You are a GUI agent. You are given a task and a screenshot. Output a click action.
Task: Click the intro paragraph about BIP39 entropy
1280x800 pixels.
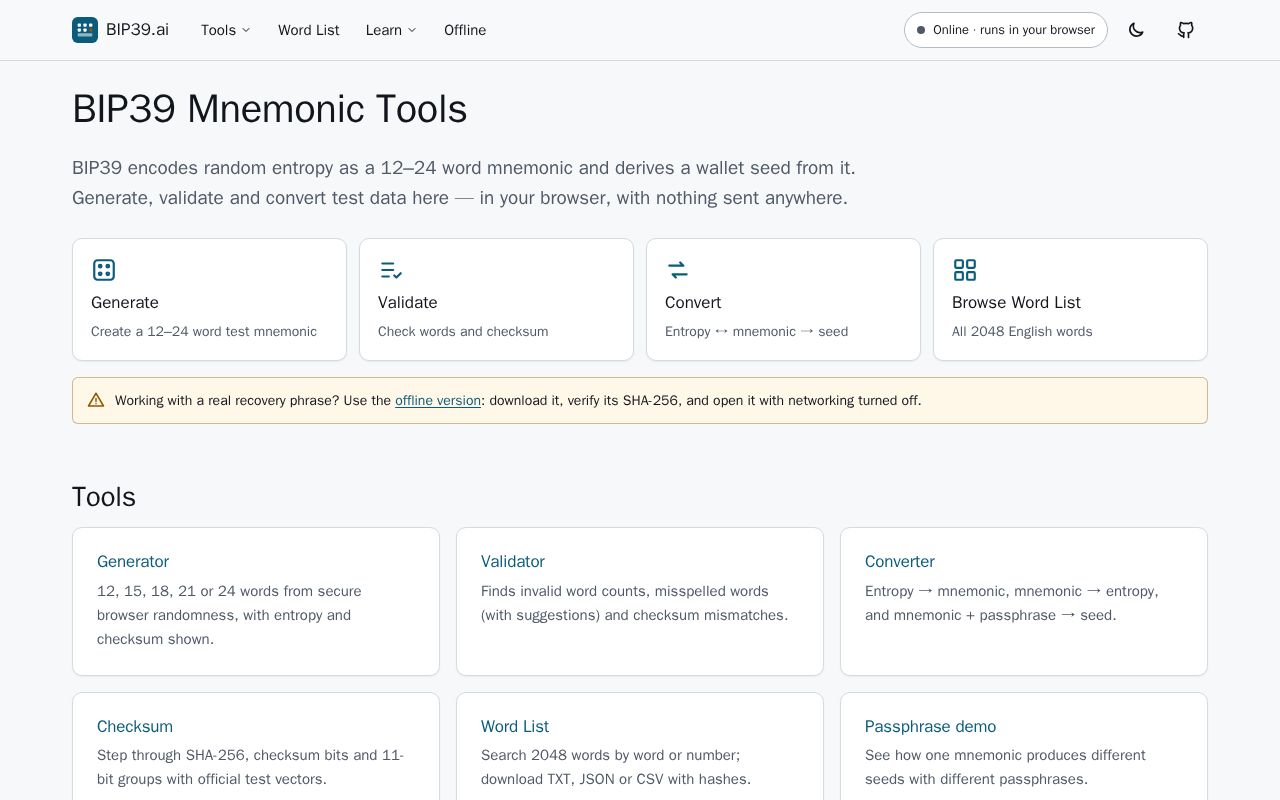click(464, 183)
